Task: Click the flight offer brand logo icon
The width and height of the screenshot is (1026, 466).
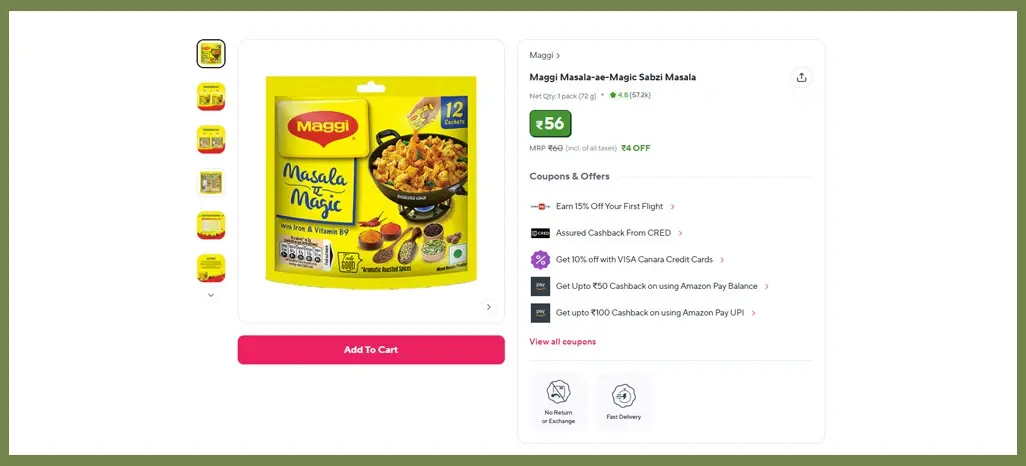Action: [540, 206]
